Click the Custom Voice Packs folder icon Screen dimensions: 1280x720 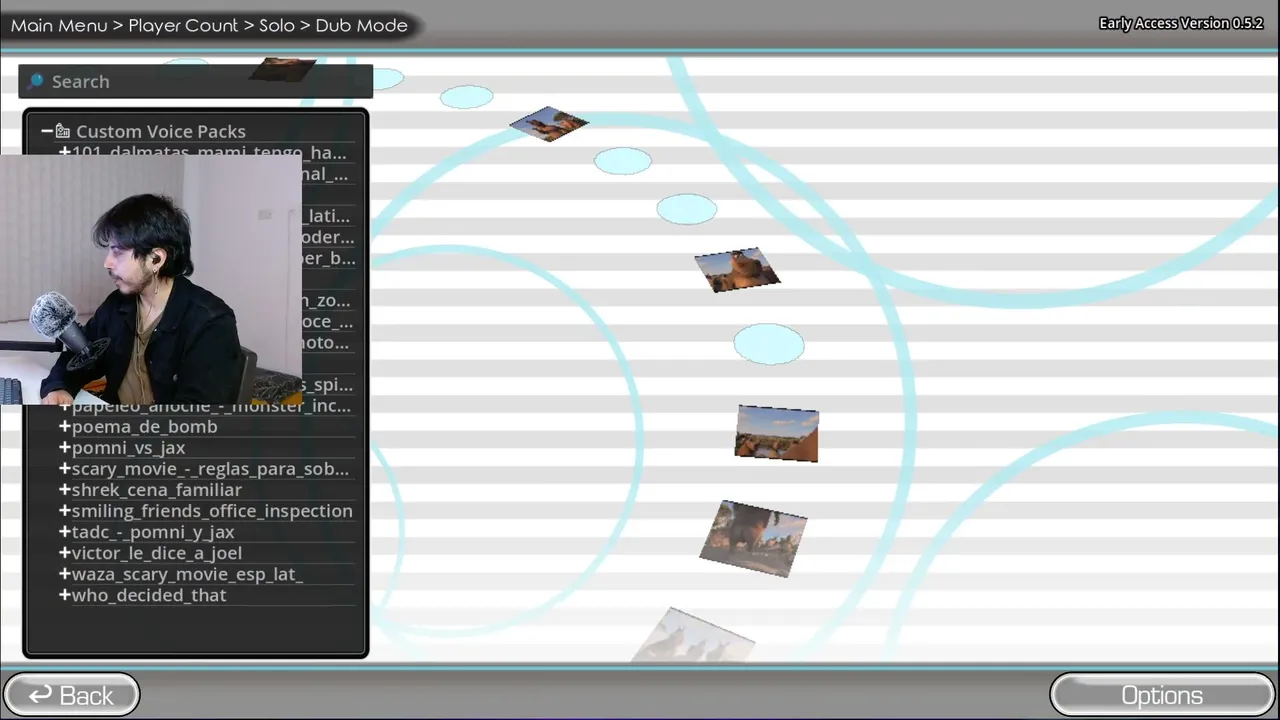(63, 131)
